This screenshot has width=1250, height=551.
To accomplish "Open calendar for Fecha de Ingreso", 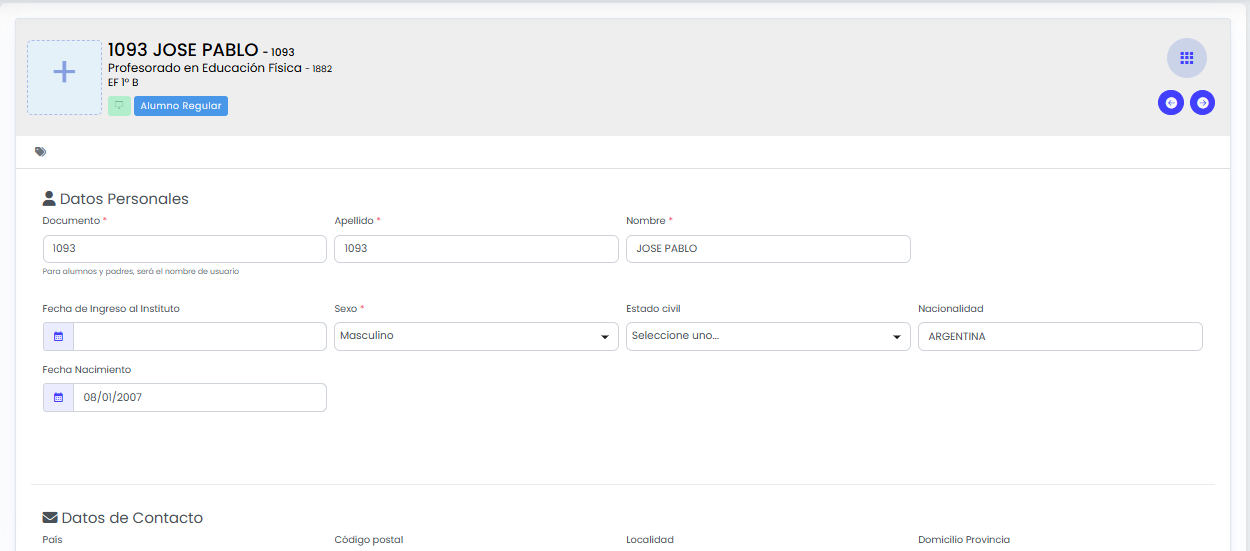I will coord(58,337).
